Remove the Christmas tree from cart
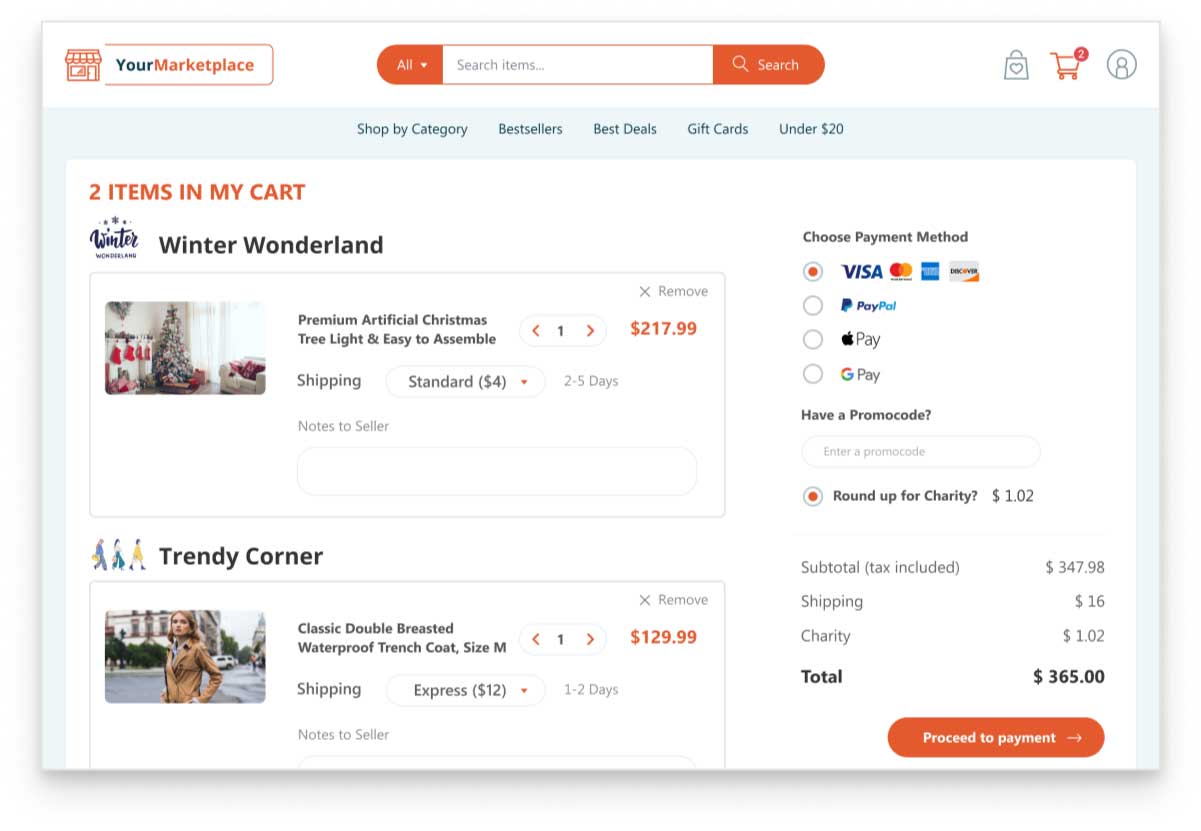The width and height of the screenshot is (1201, 831). pyautogui.click(x=673, y=292)
